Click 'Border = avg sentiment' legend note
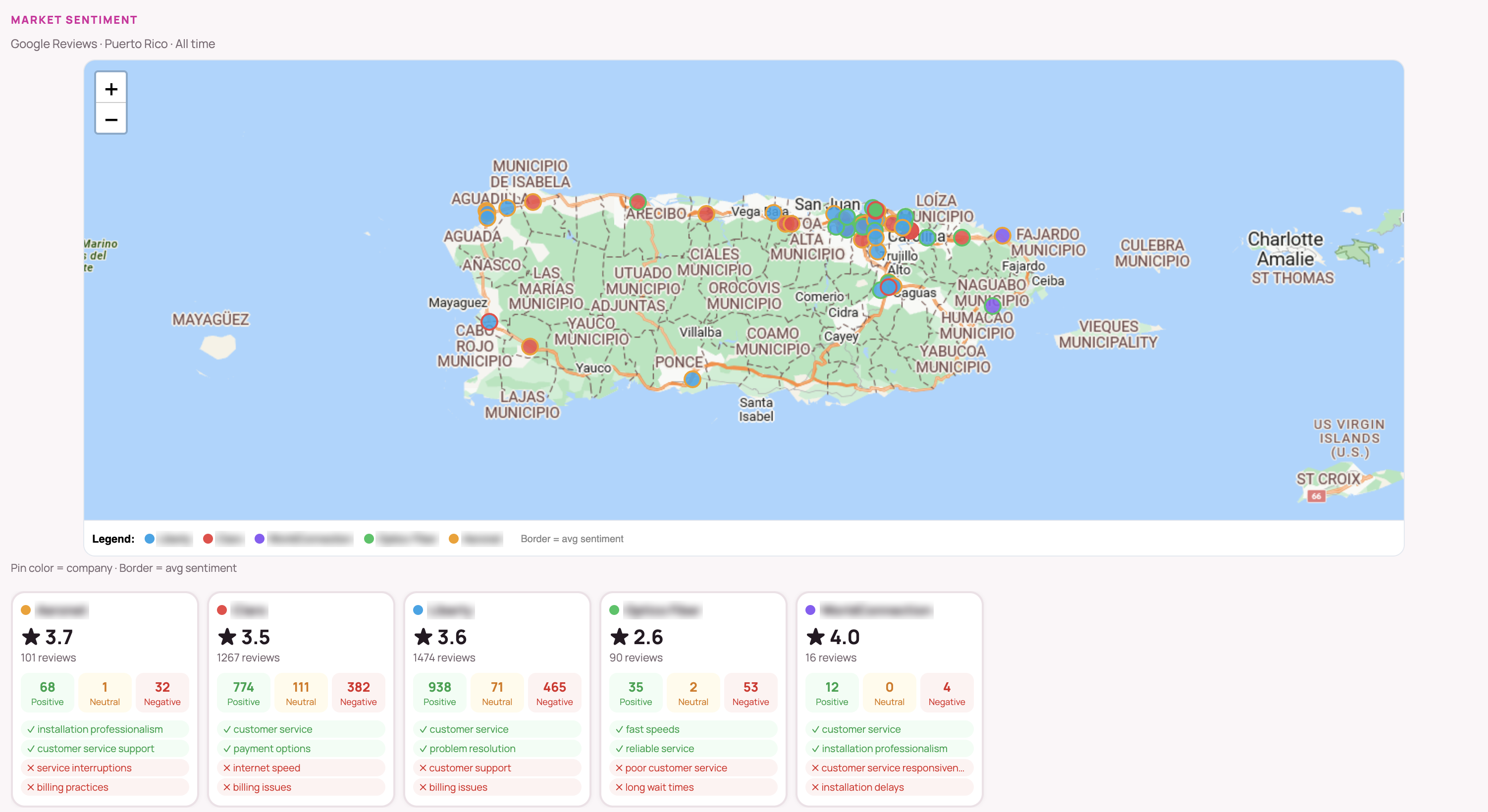 [x=572, y=538]
